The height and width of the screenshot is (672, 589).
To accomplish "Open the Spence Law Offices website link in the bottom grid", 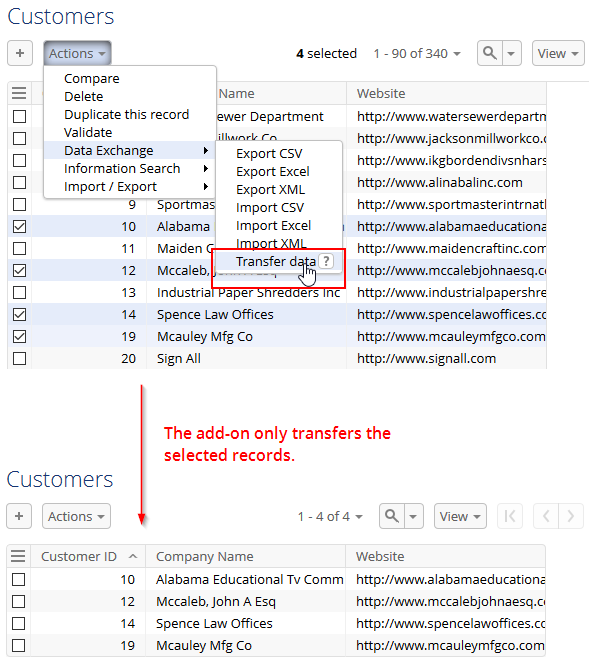I will tap(451, 623).
